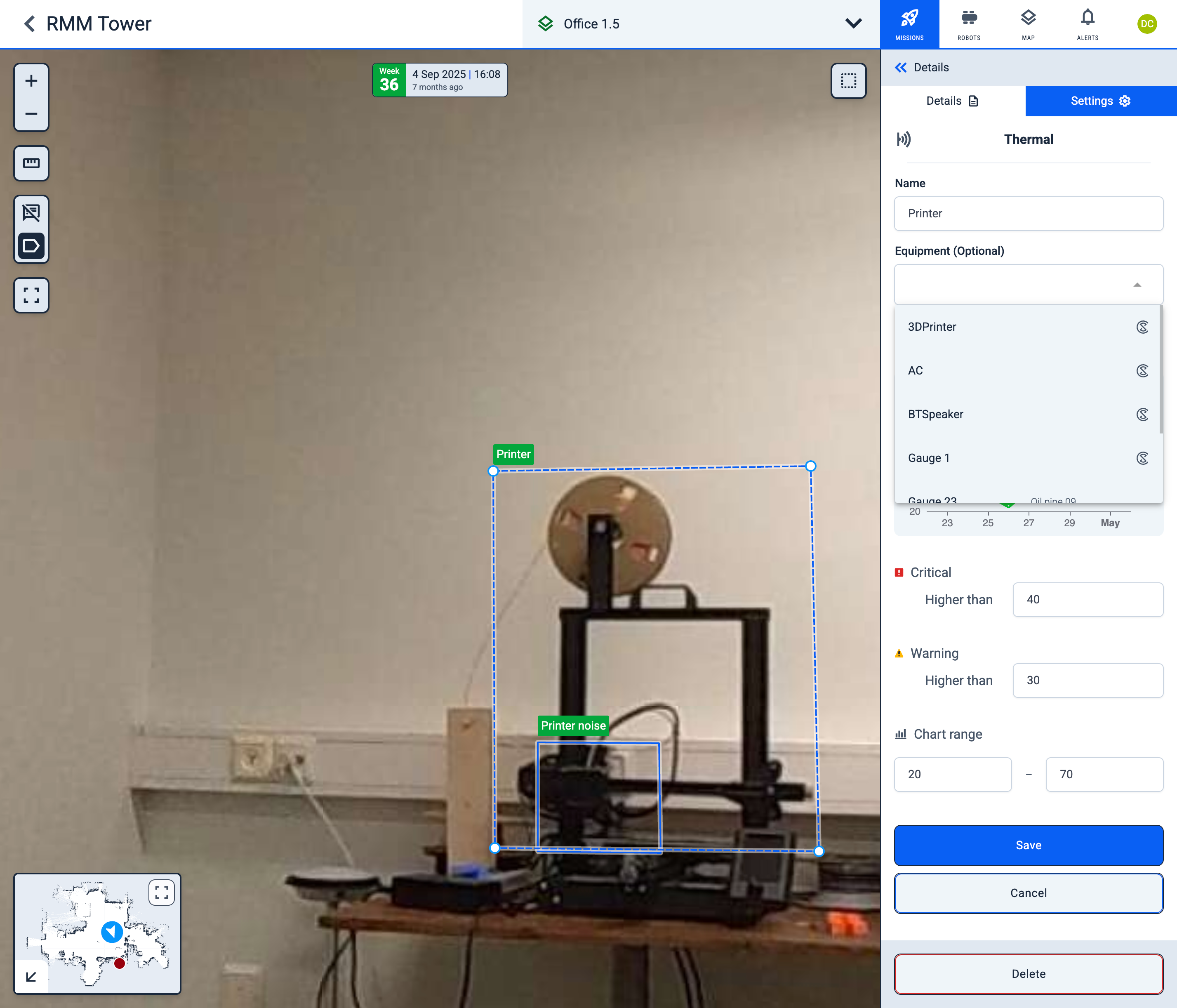Open the Alerts tab
This screenshot has height=1008, width=1177.
(x=1087, y=24)
